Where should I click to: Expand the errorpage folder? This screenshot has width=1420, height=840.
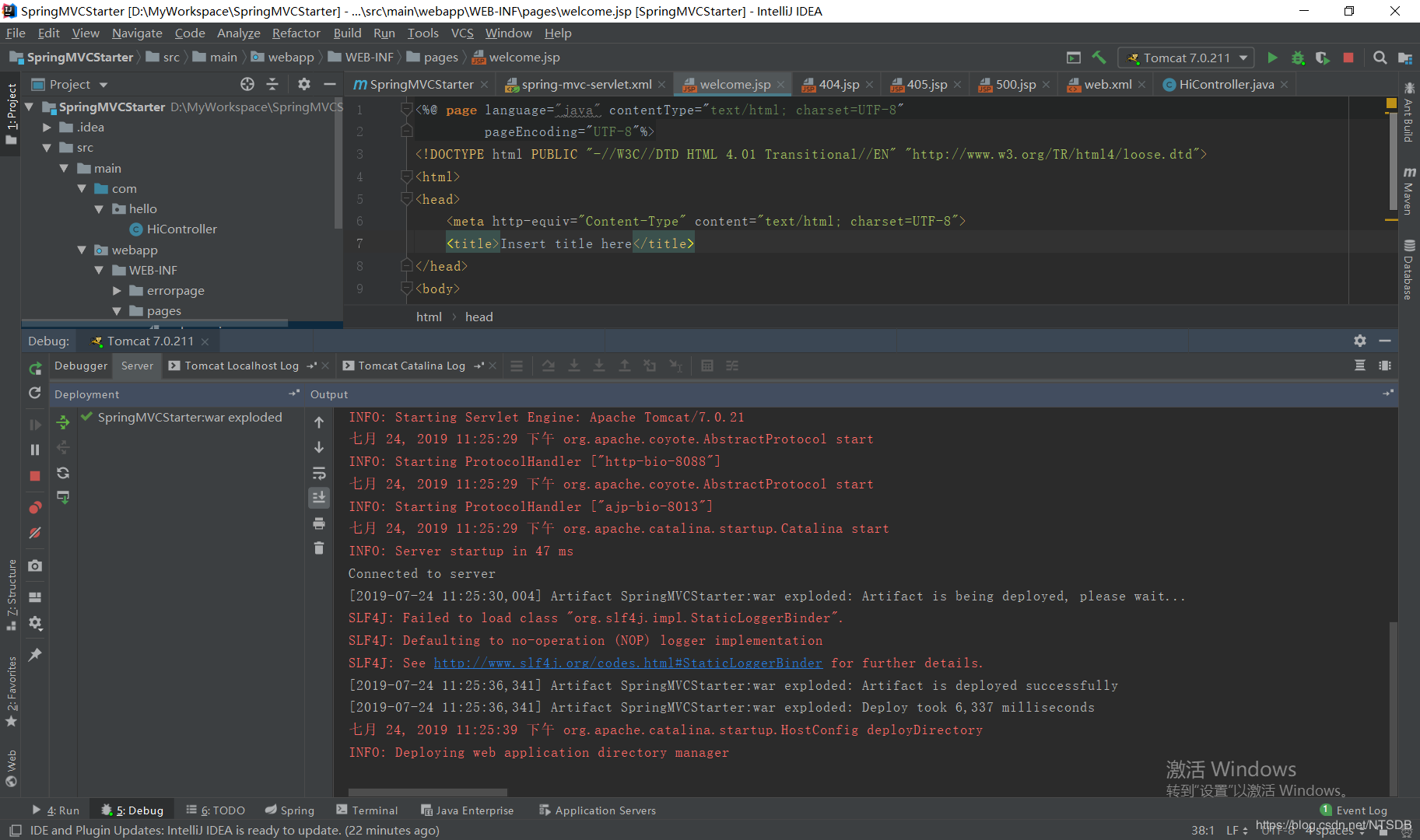[117, 290]
